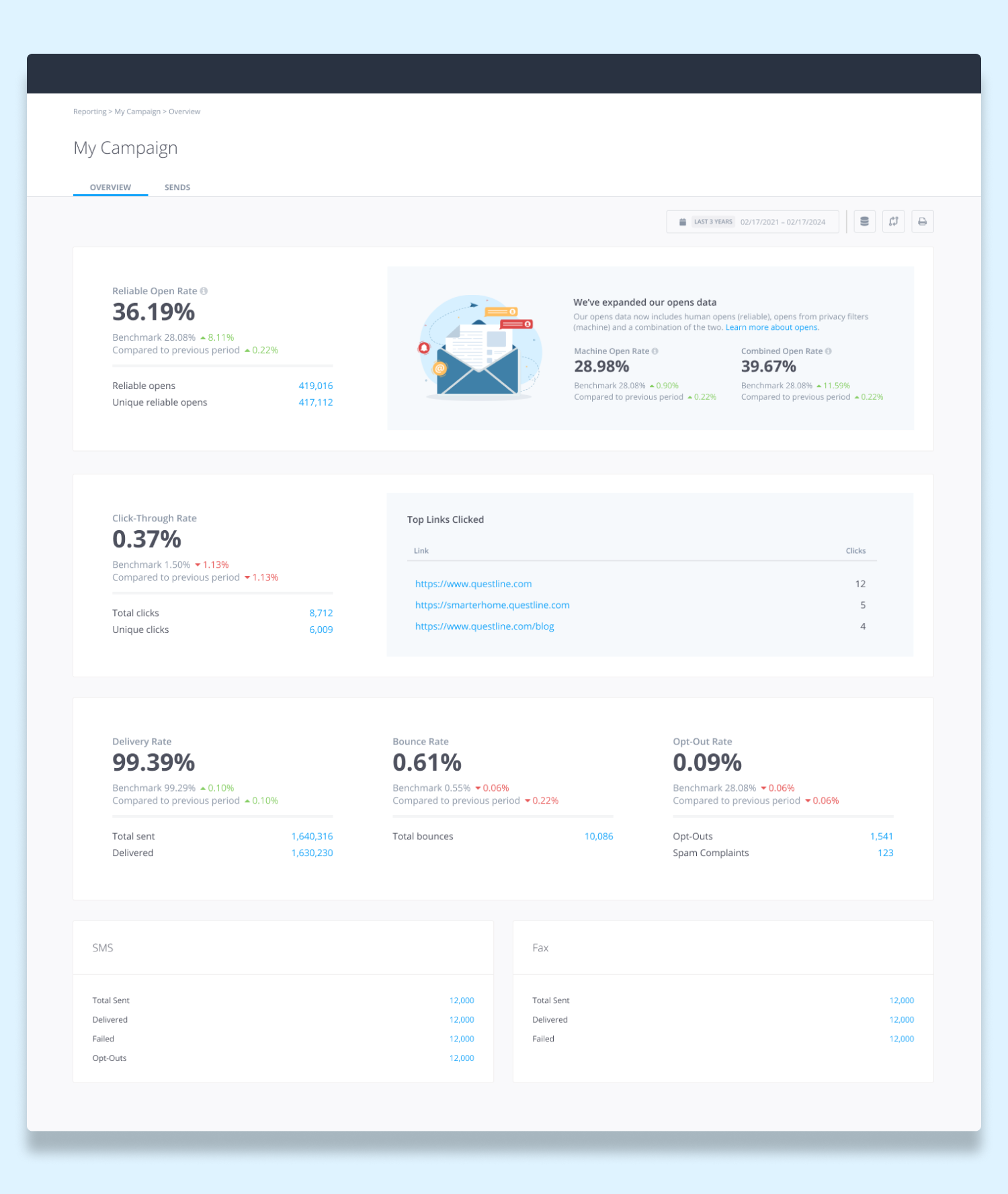The height and width of the screenshot is (1194, 1008).
Task: Click the compare arrows icon button
Action: pyautogui.click(x=893, y=222)
